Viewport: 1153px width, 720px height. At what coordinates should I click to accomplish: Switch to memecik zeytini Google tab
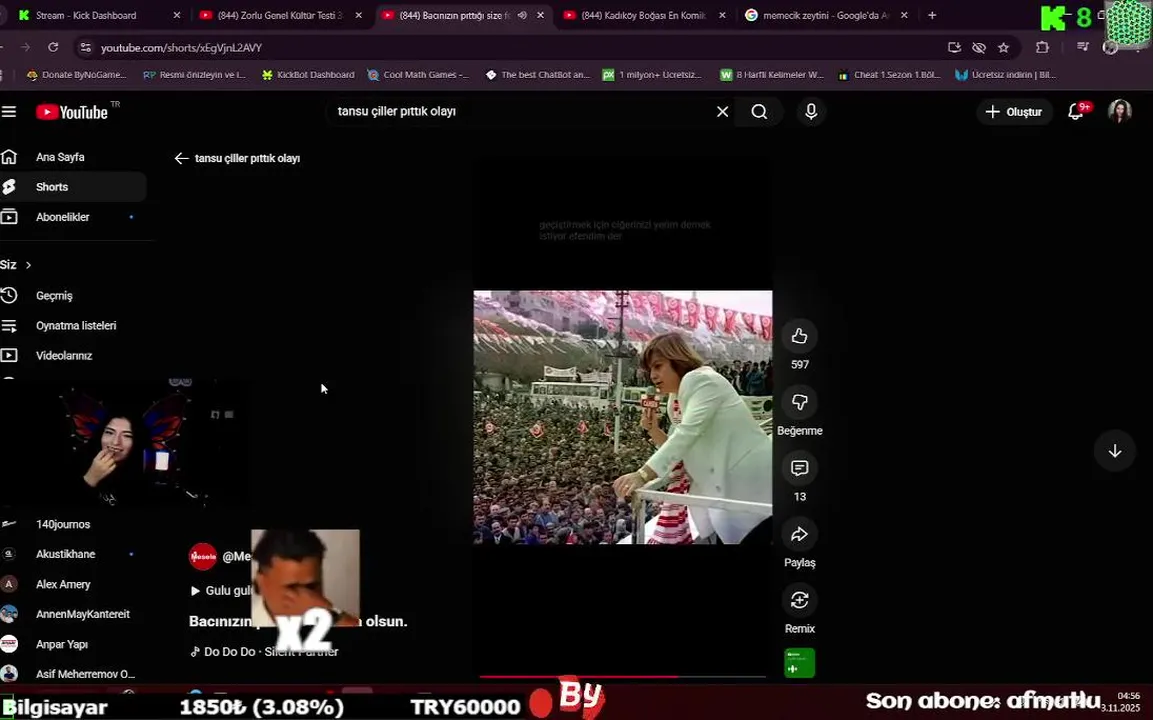click(x=825, y=15)
